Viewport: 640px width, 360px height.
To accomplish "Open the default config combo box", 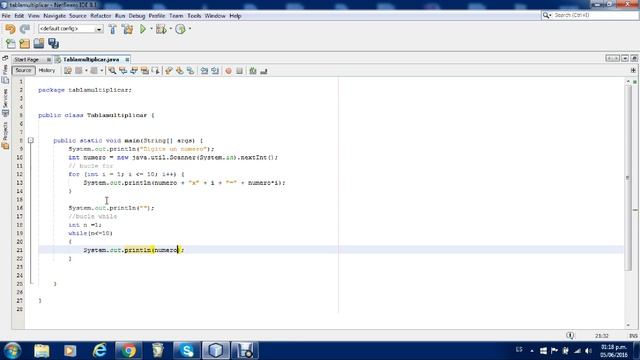I will coord(70,29).
